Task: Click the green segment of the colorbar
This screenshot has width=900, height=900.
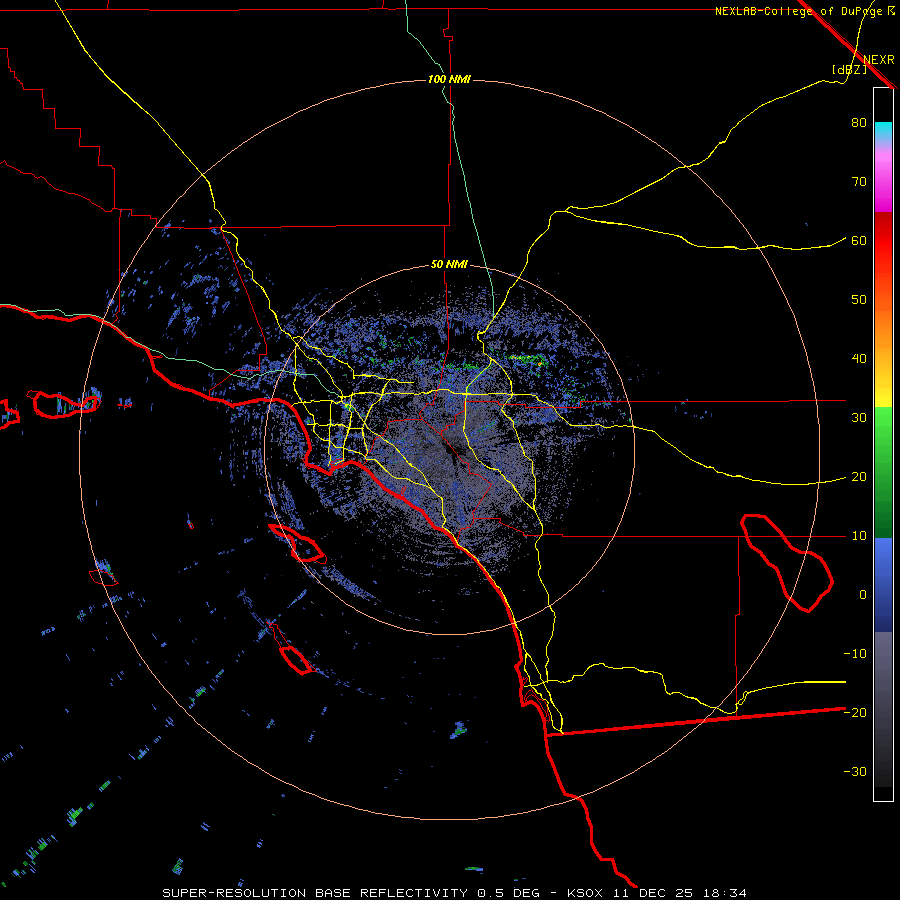Action: [883, 474]
